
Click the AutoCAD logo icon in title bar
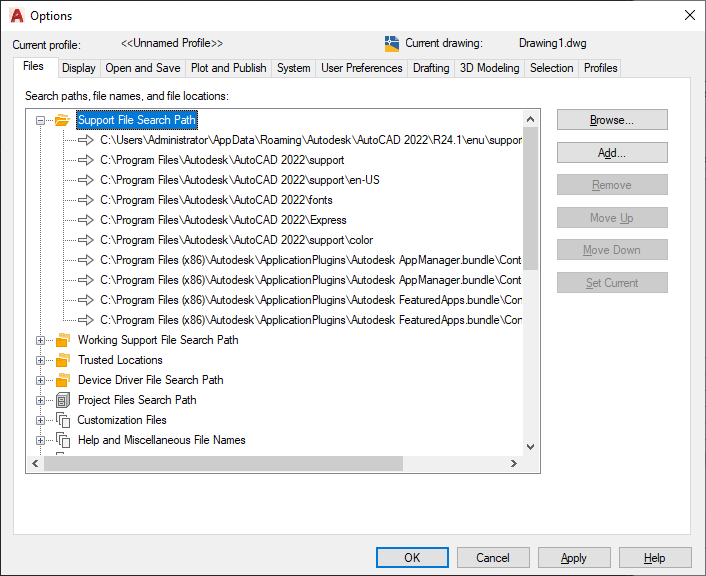point(17,16)
